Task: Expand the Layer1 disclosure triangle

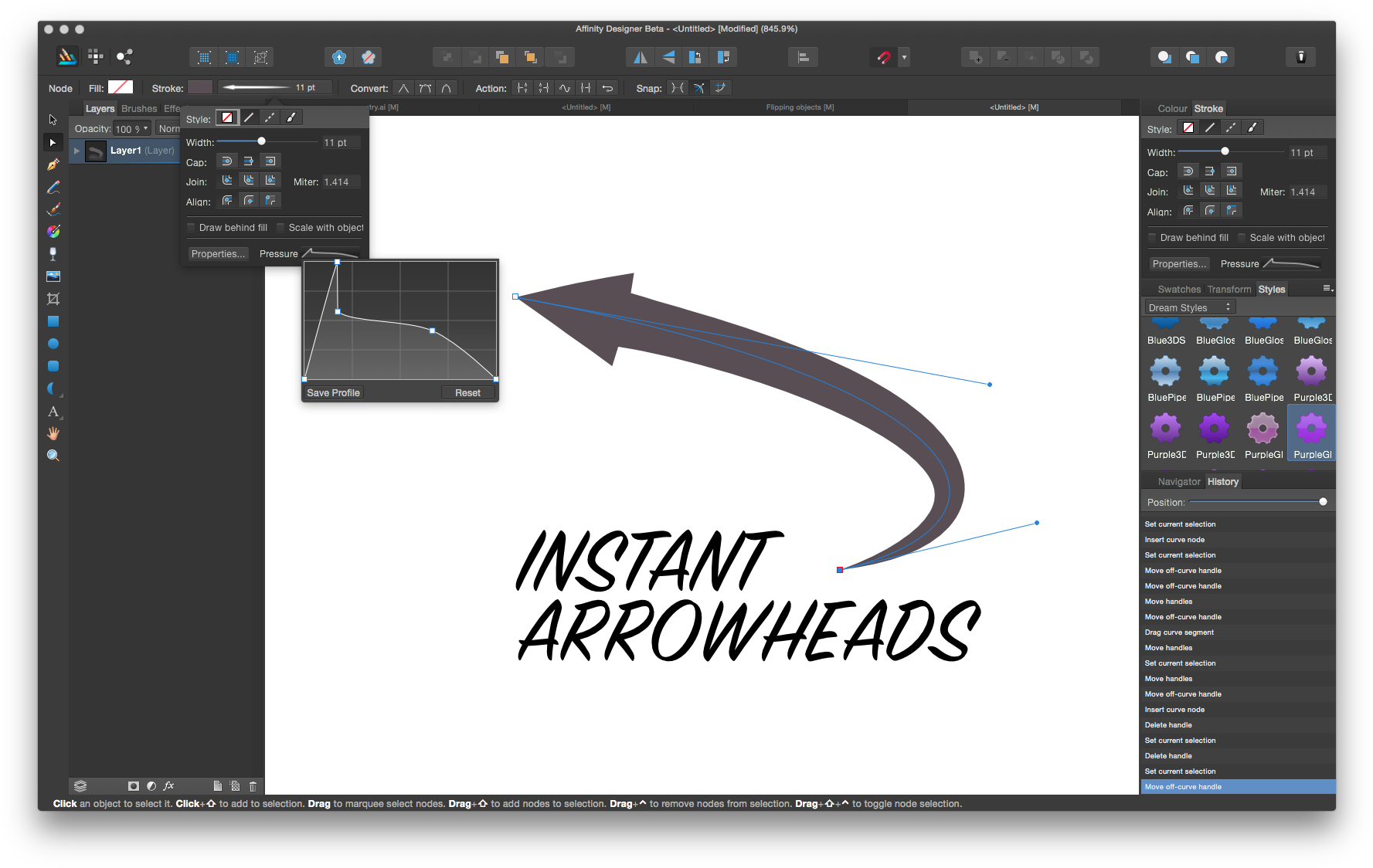Action: tap(76, 151)
